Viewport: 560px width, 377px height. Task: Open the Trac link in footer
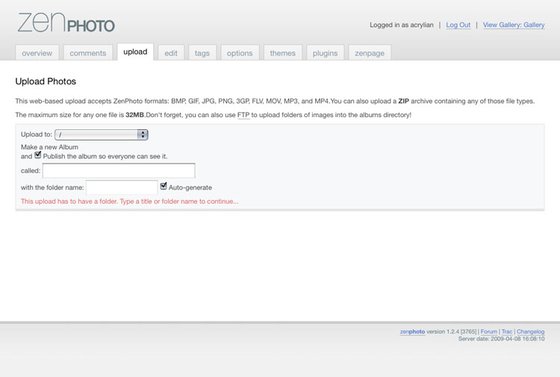[507, 332]
